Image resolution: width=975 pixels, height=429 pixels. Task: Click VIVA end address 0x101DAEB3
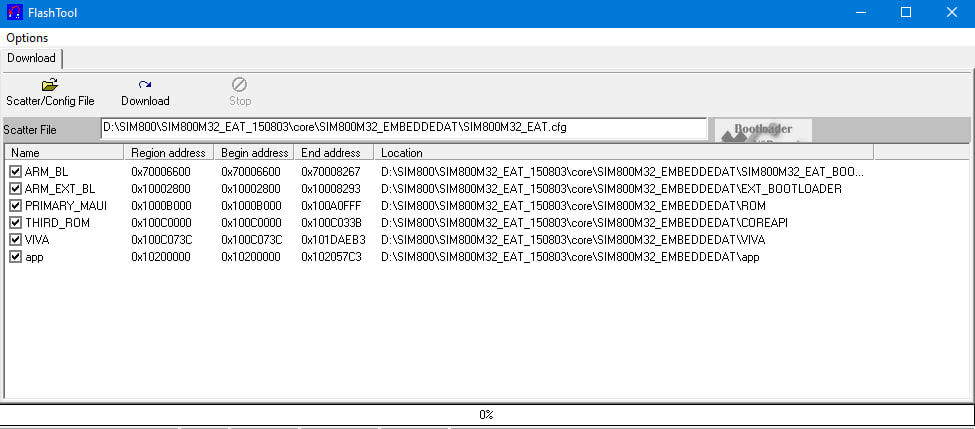point(333,240)
